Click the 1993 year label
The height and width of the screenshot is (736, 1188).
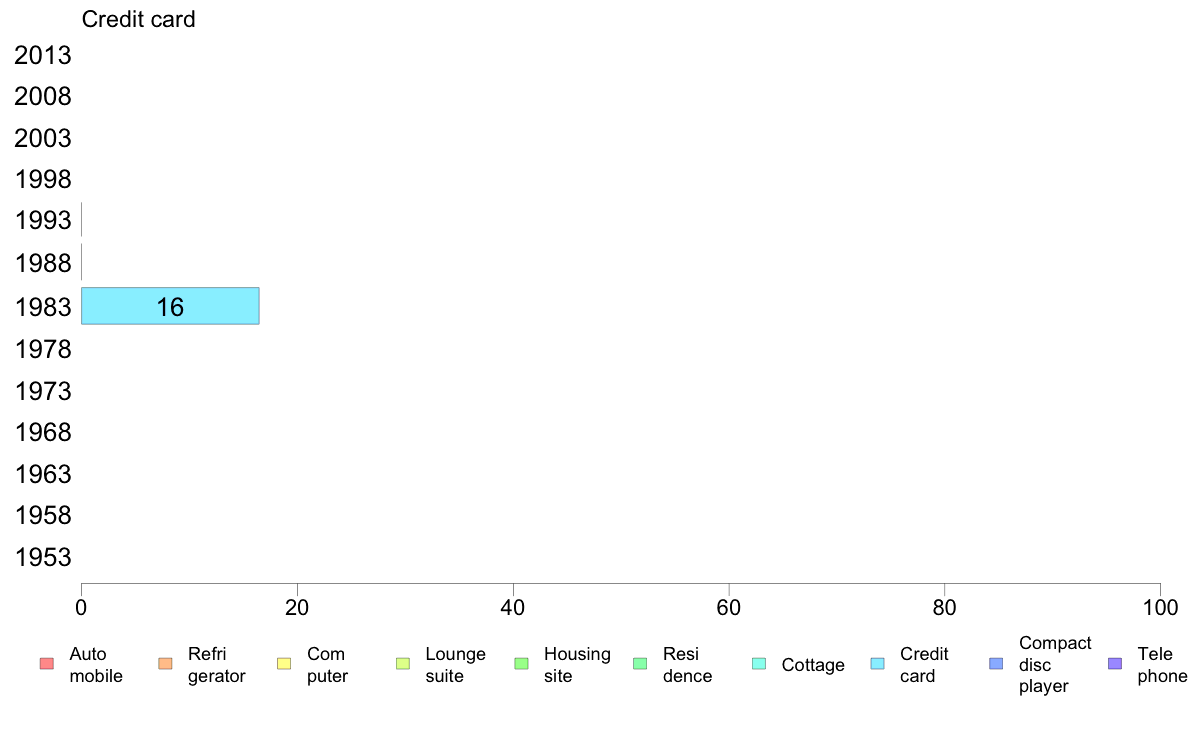43,221
